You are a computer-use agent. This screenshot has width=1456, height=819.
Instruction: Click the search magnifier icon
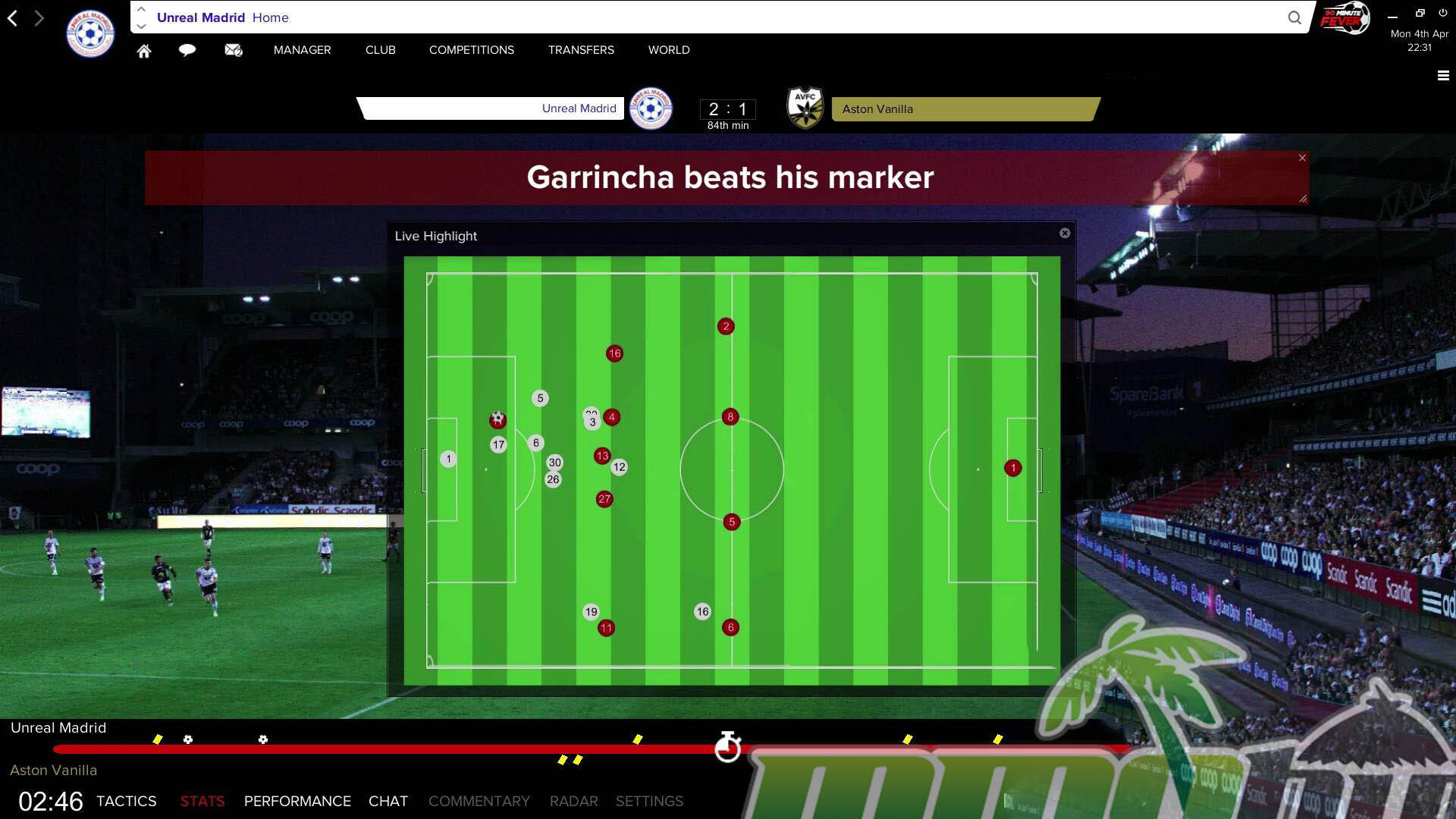point(1294,17)
